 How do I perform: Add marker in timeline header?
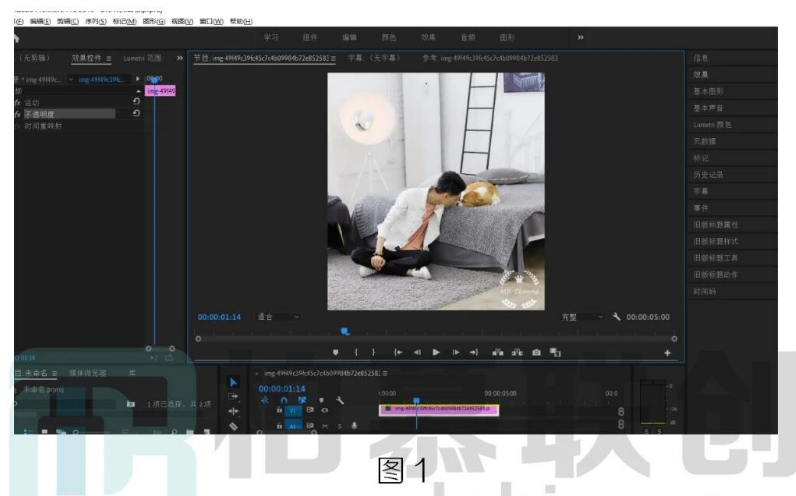[321, 401]
